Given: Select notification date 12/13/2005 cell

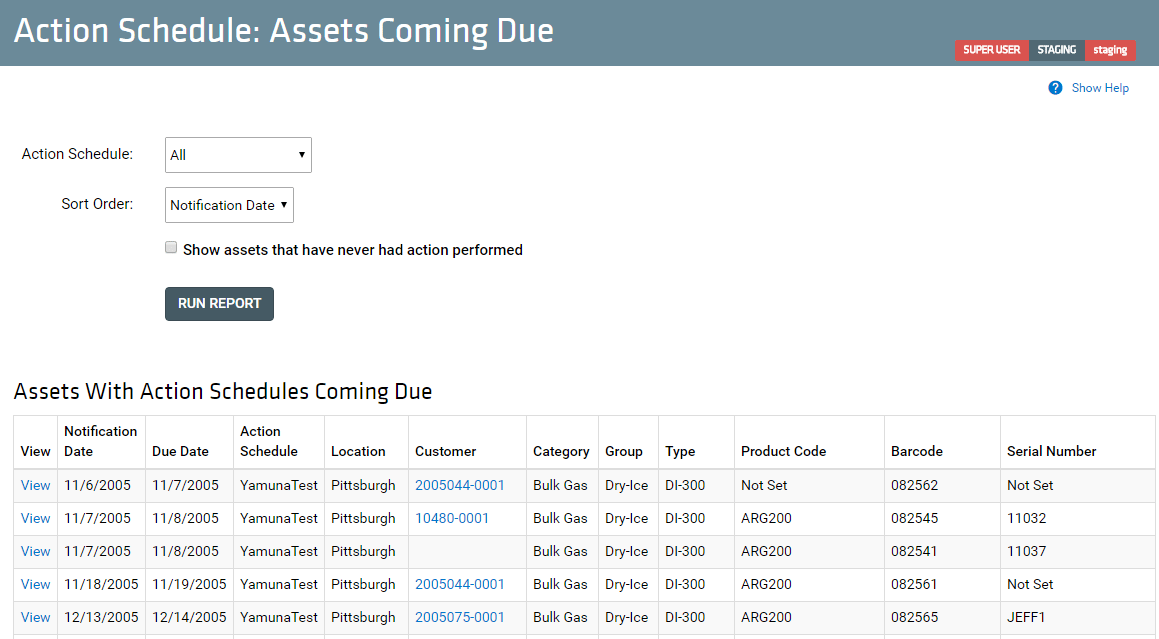Looking at the screenshot, I should click(101, 617).
